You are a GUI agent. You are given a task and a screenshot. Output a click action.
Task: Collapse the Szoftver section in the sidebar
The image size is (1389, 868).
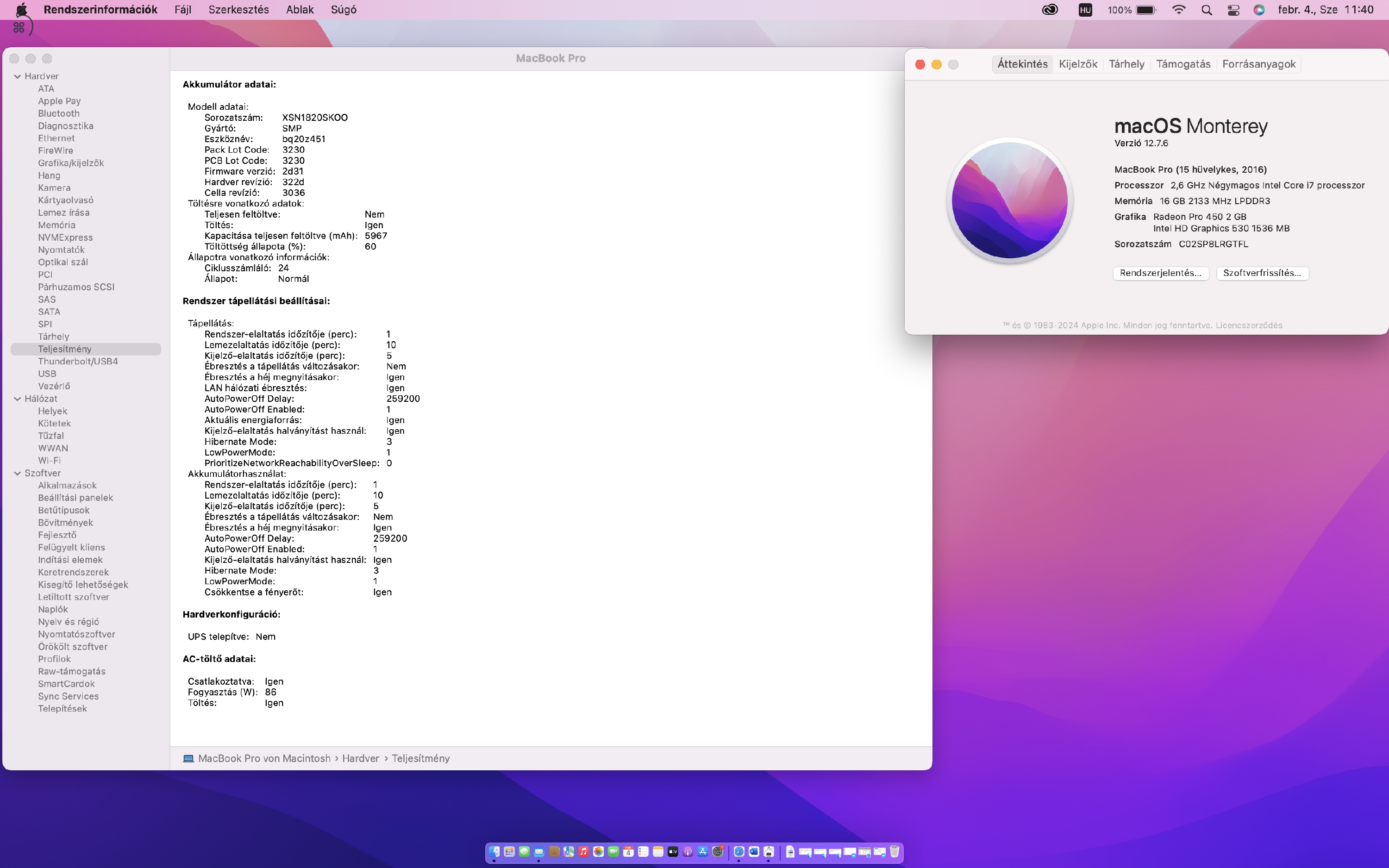tap(16, 473)
